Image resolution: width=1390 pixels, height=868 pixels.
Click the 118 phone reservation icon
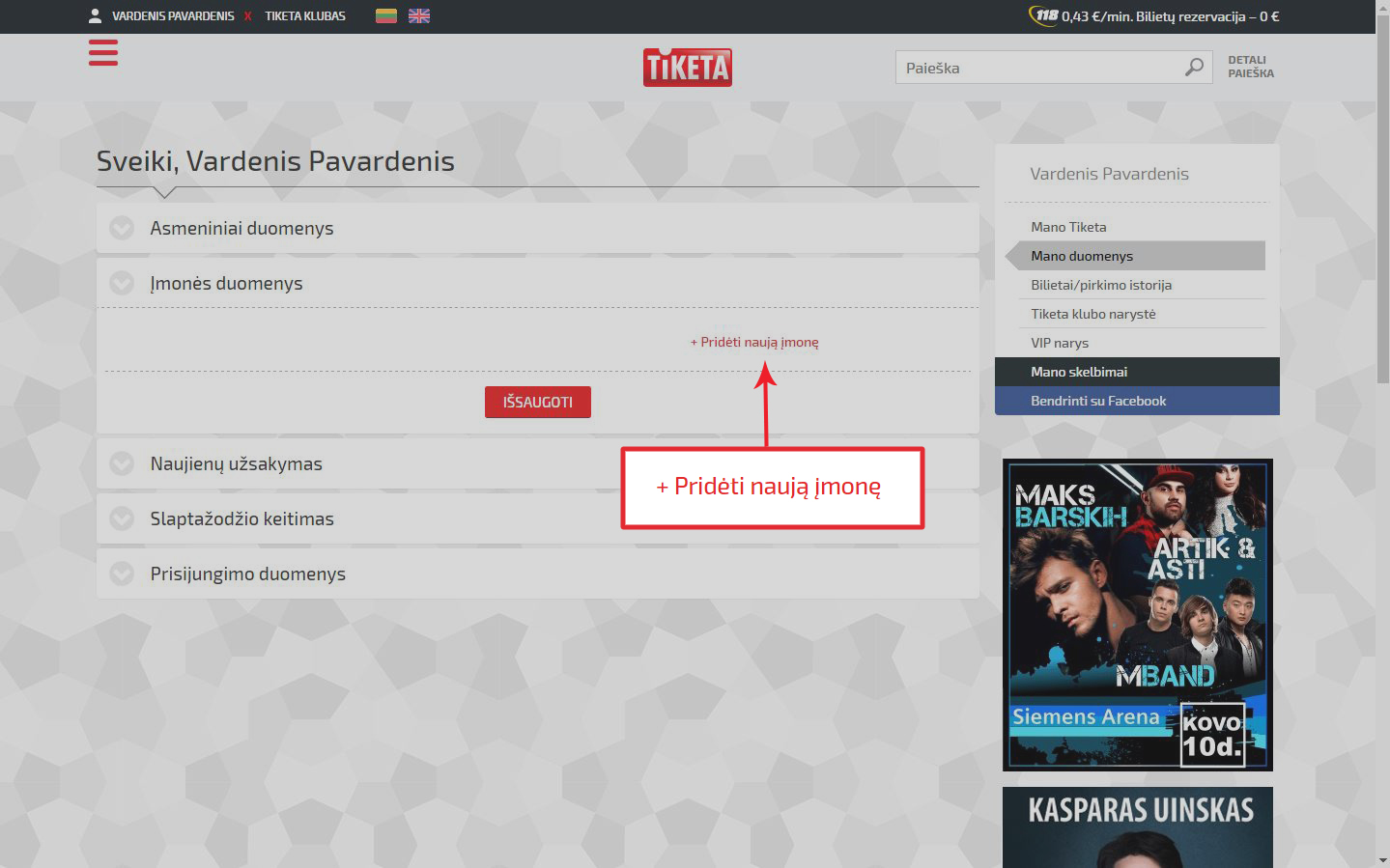coord(1044,15)
